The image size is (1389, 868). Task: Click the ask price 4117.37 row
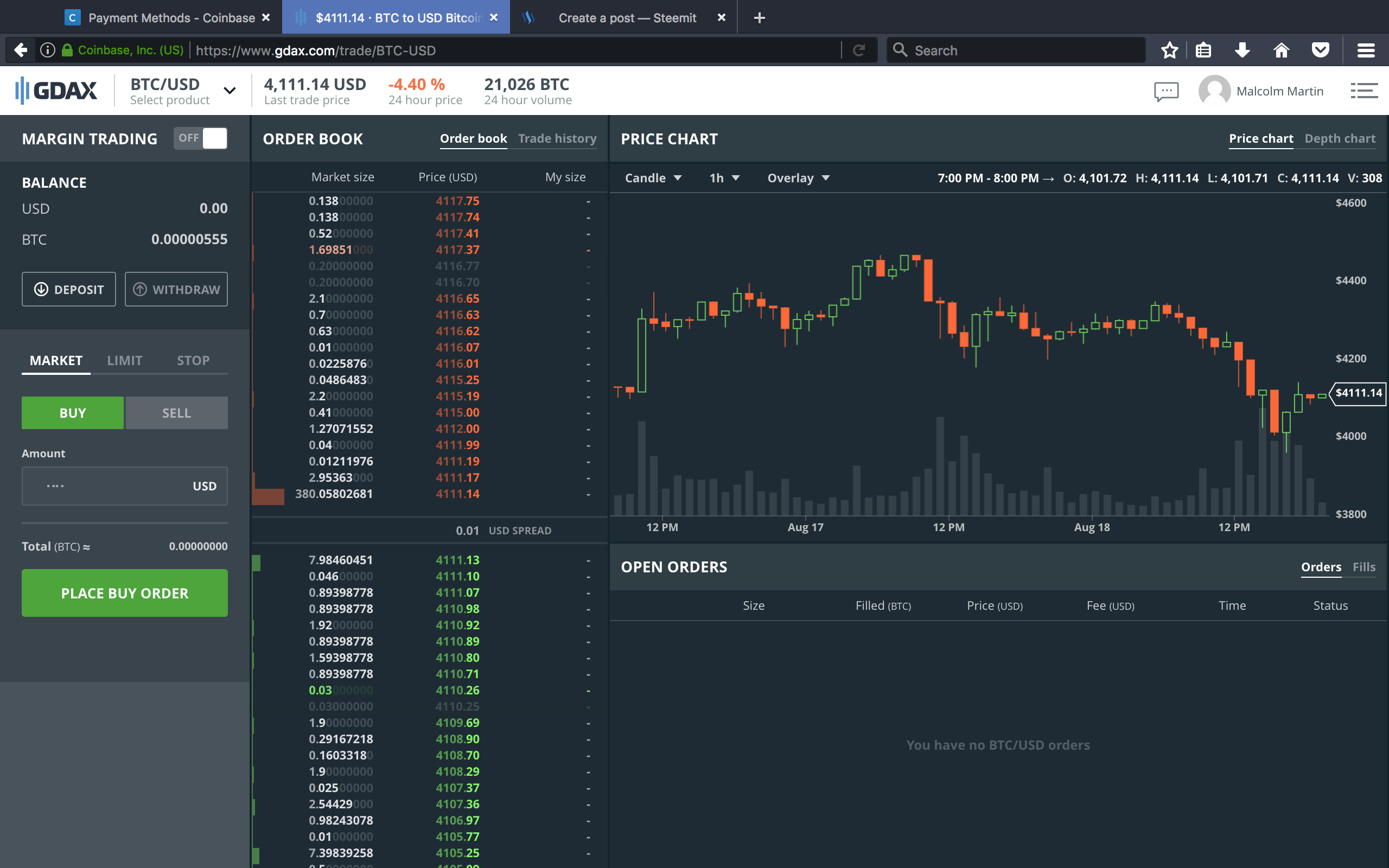tap(429, 250)
